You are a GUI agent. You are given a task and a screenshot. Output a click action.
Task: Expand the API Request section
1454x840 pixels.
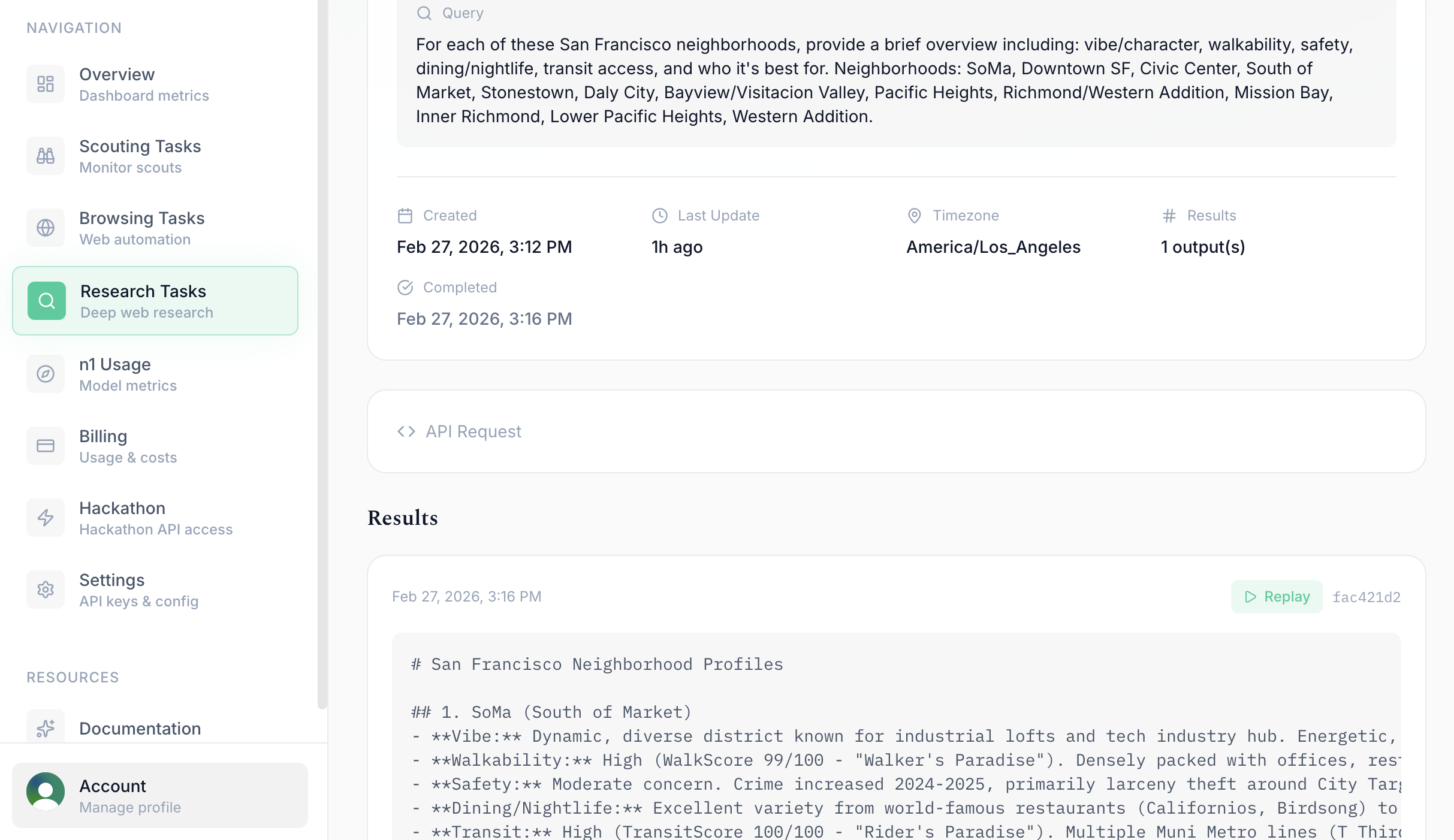[x=896, y=431]
